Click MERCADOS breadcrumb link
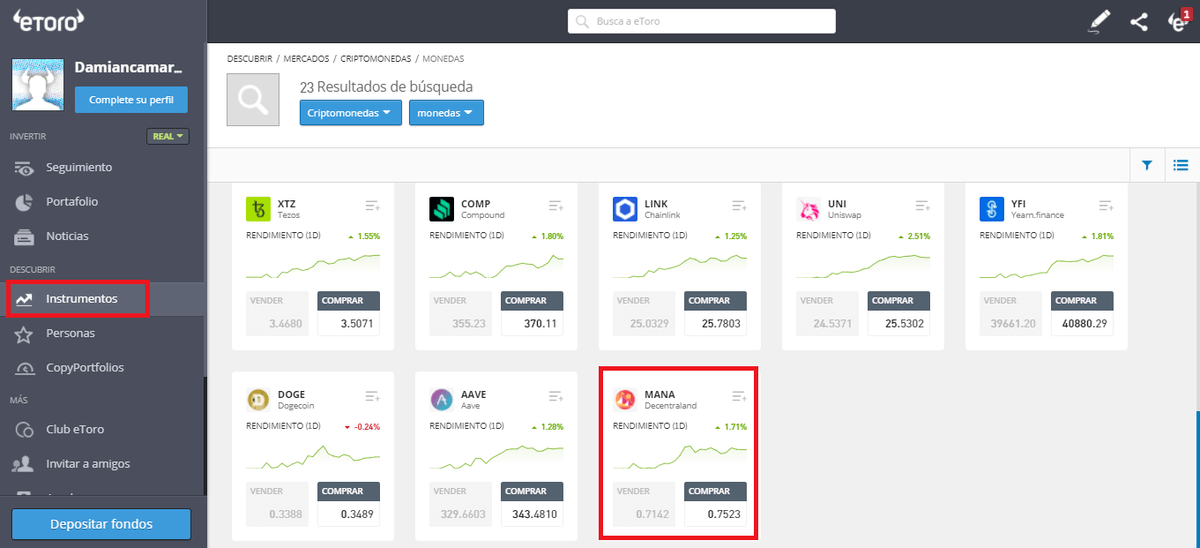Image resolution: width=1200 pixels, height=548 pixels. tap(306, 59)
